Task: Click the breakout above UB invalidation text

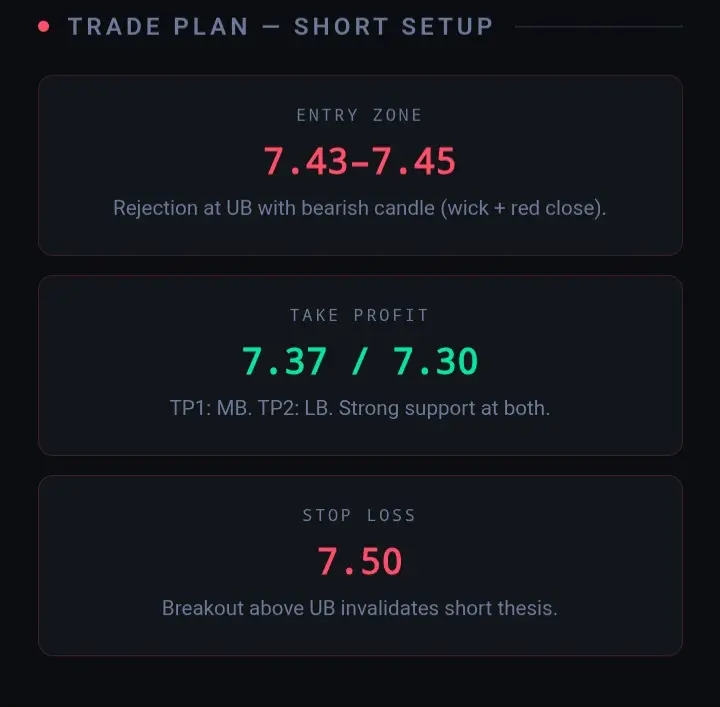Action: (360, 608)
